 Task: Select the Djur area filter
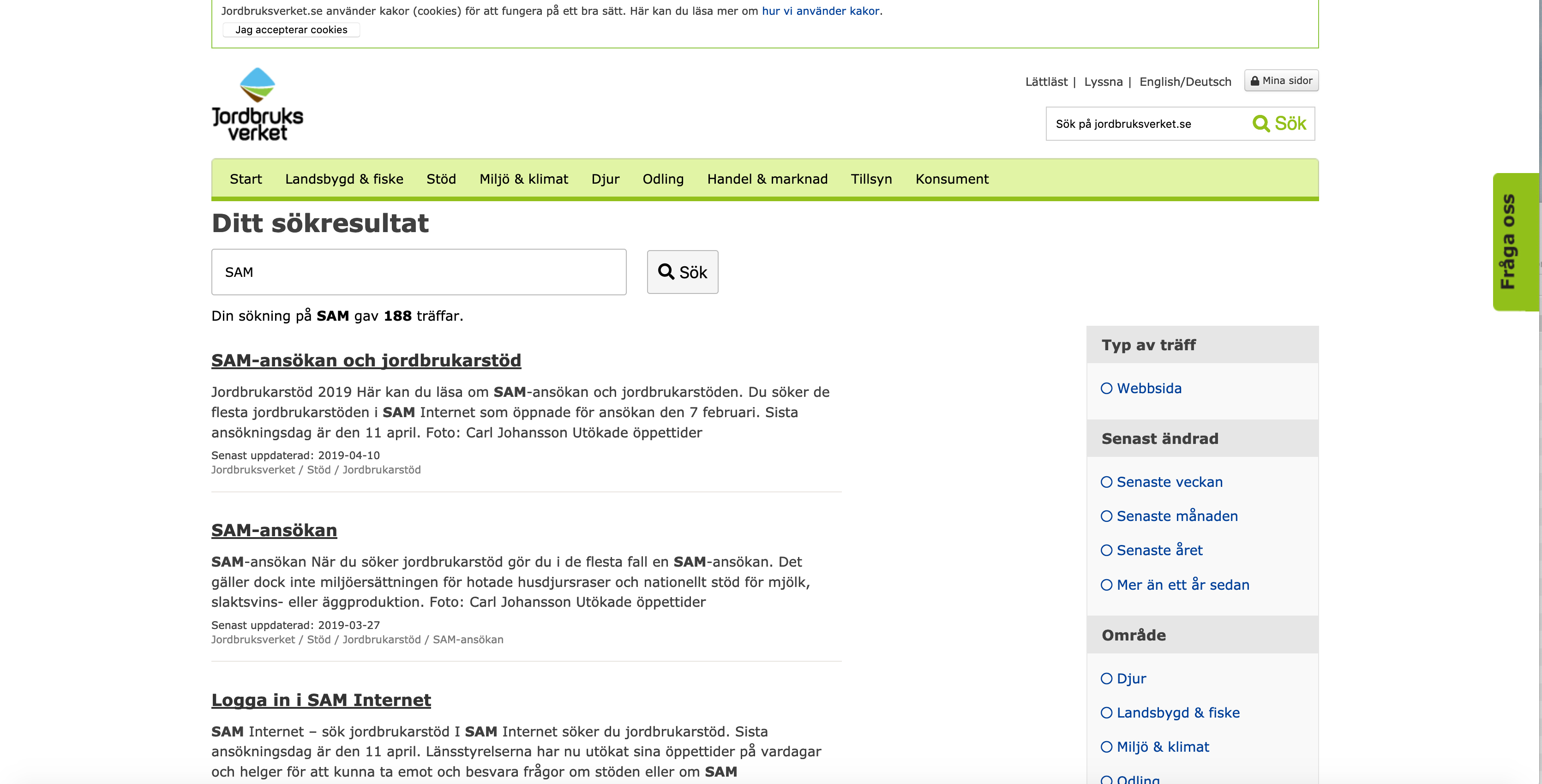coord(1123,679)
